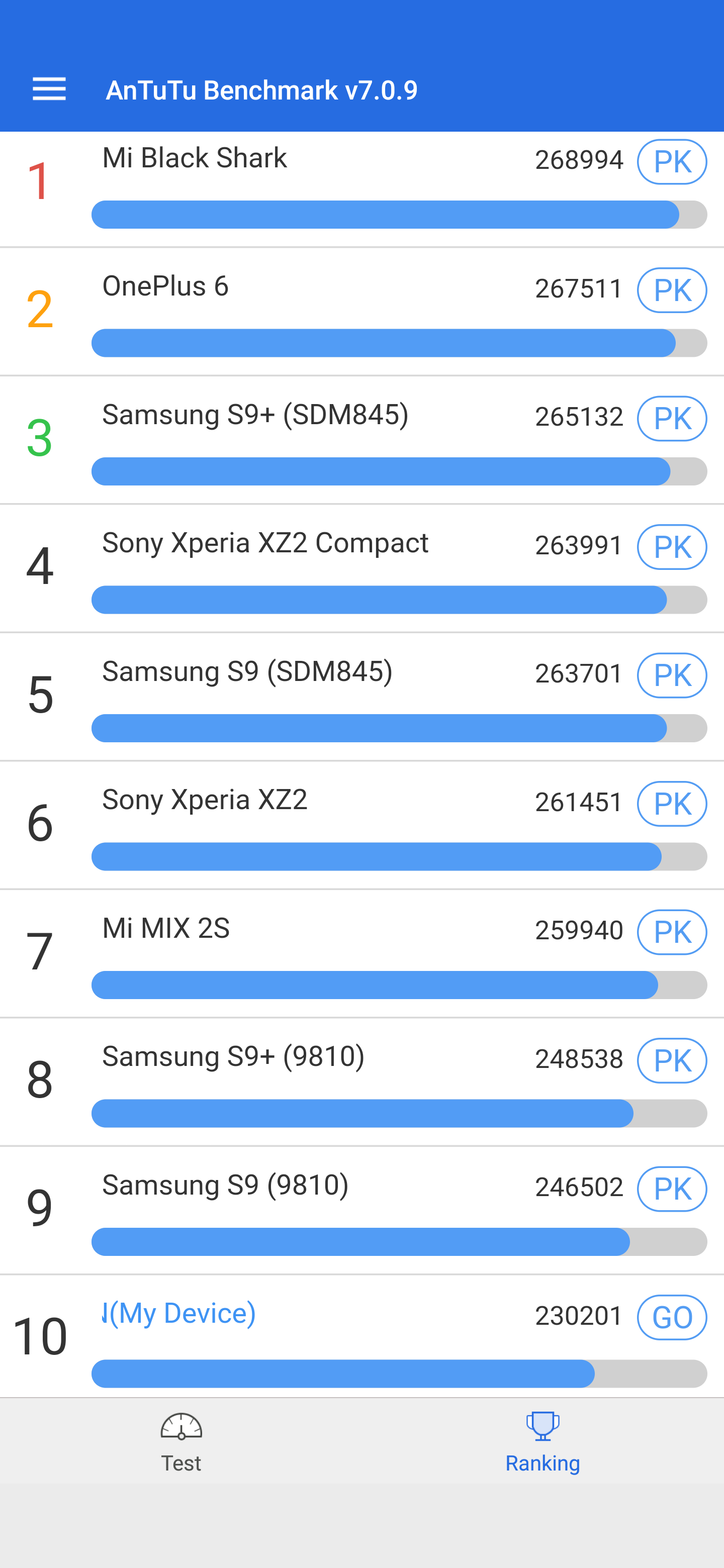724x1568 pixels.
Task: Tap the OnePlus 6 device name
Action: click(x=165, y=286)
